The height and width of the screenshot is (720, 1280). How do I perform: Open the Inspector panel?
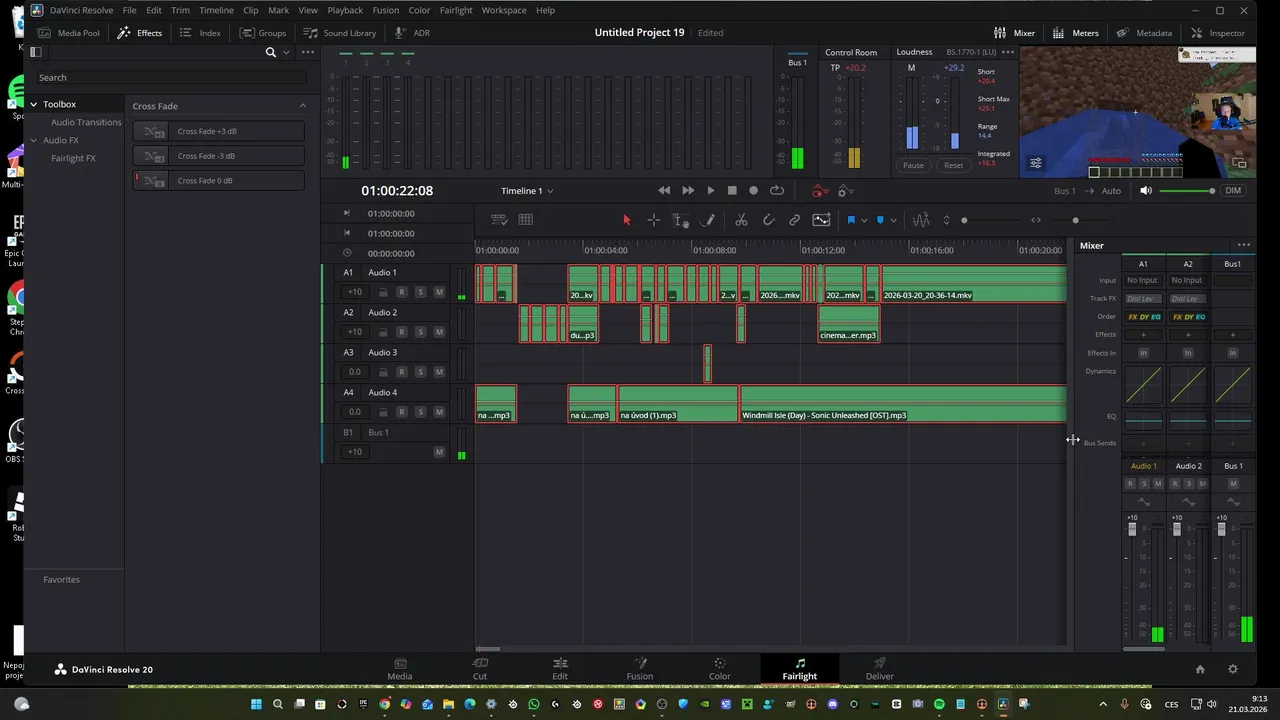[x=1217, y=33]
